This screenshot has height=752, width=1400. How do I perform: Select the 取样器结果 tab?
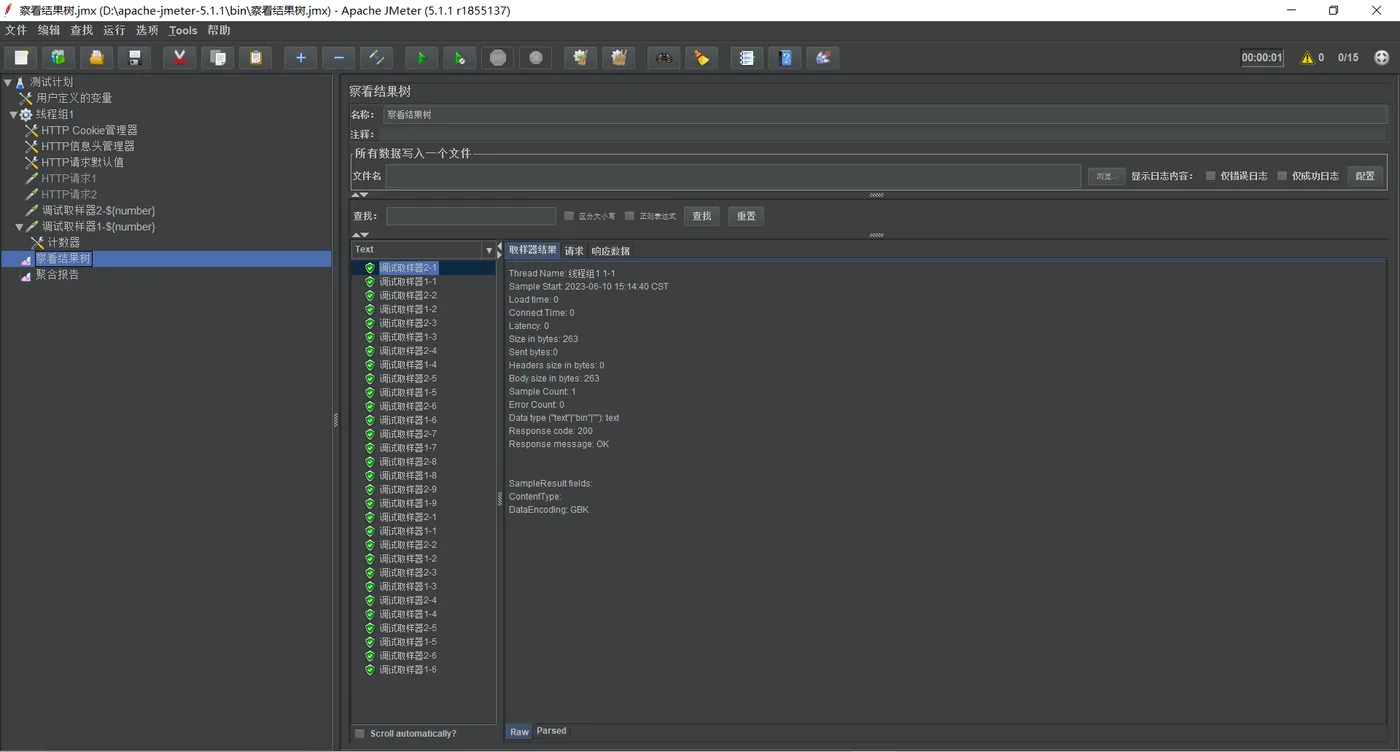[x=533, y=250]
